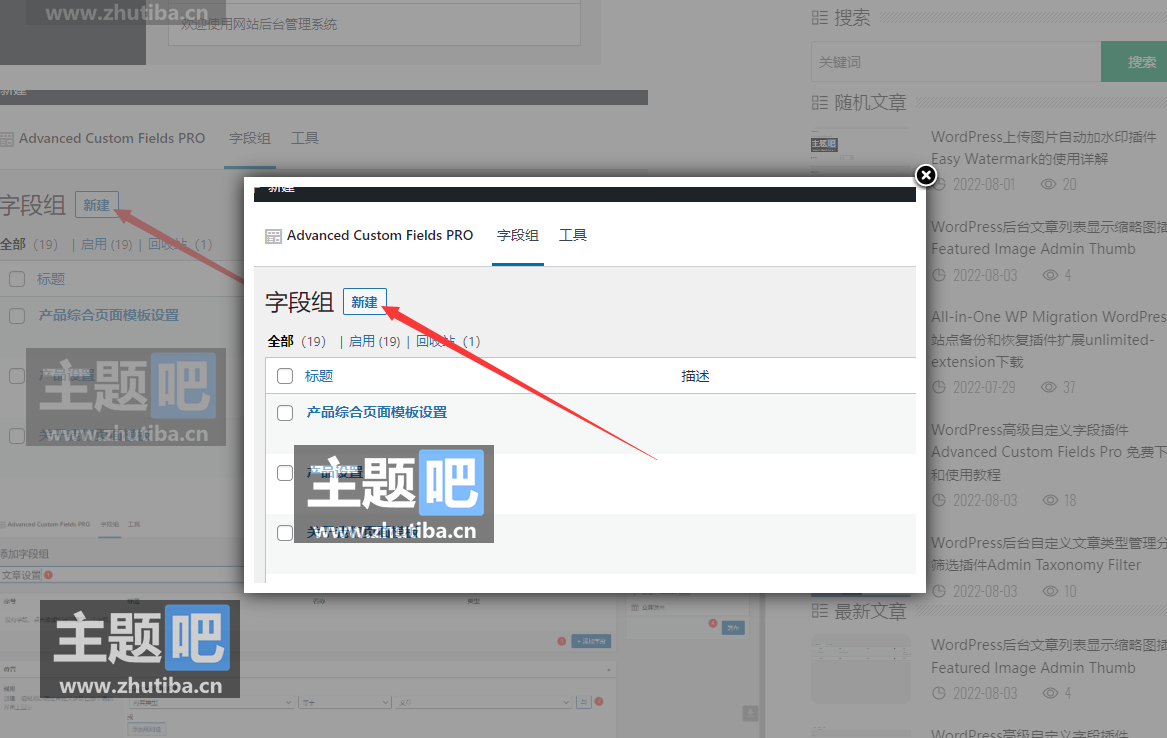Open the third rule value dropdown

pyautogui.click(x=484, y=702)
